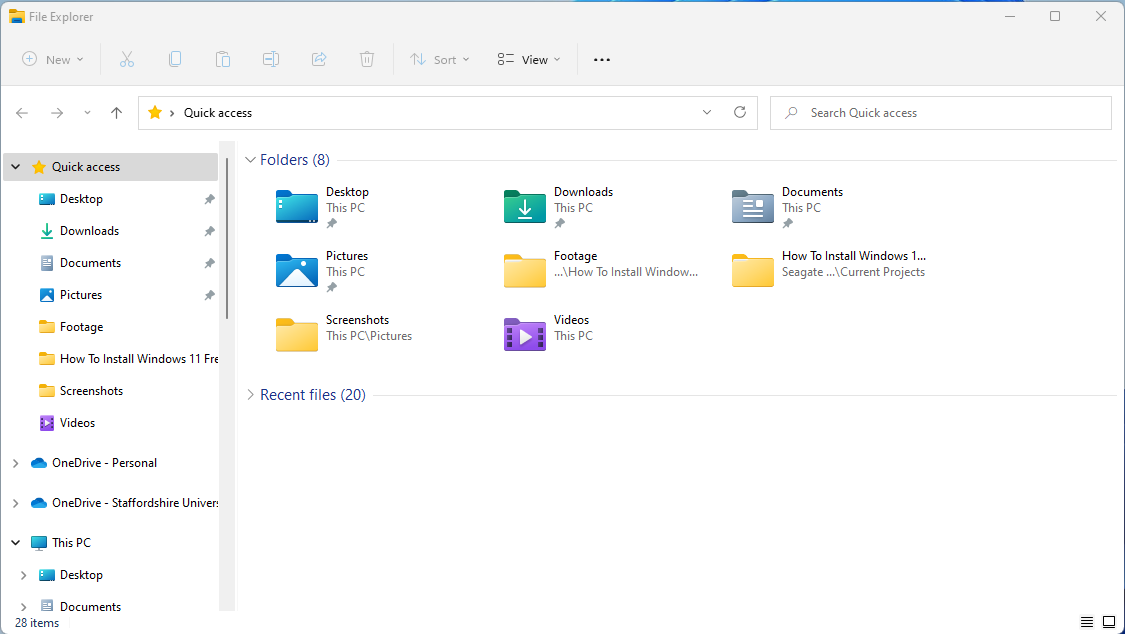
Task: Open the See more menu
Action: pyautogui.click(x=601, y=59)
